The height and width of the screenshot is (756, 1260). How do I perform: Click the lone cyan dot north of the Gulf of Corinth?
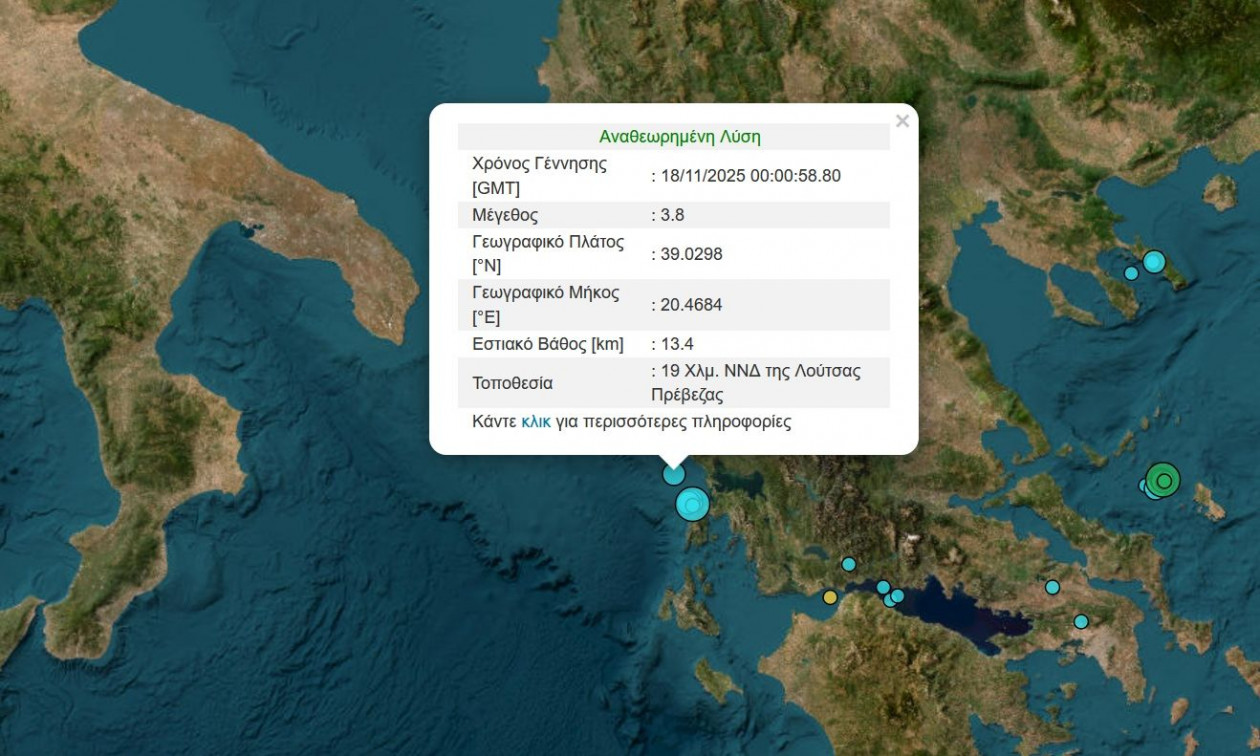pos(848,564)
